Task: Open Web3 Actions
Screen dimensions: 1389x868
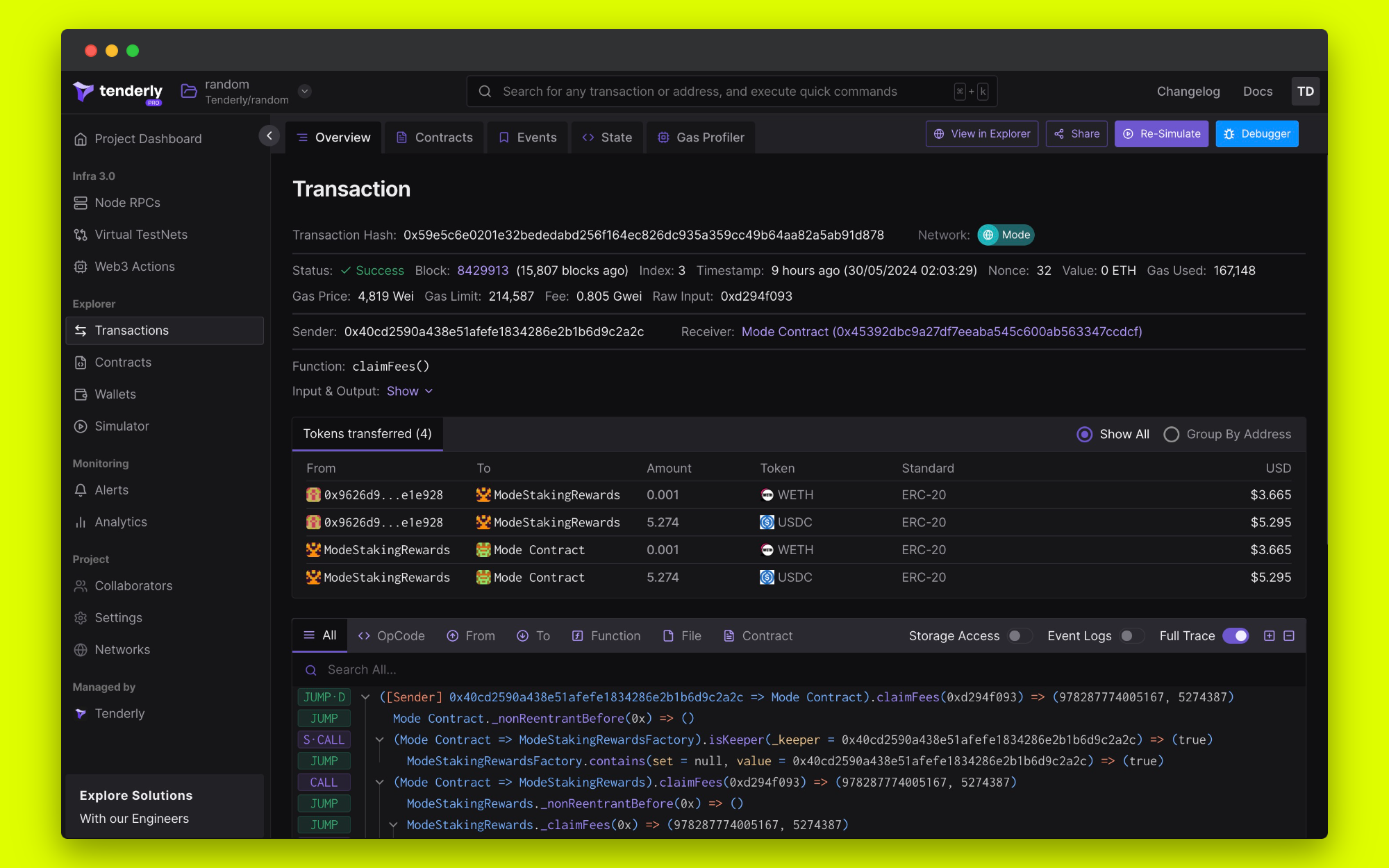Action: tap(135, 266)
